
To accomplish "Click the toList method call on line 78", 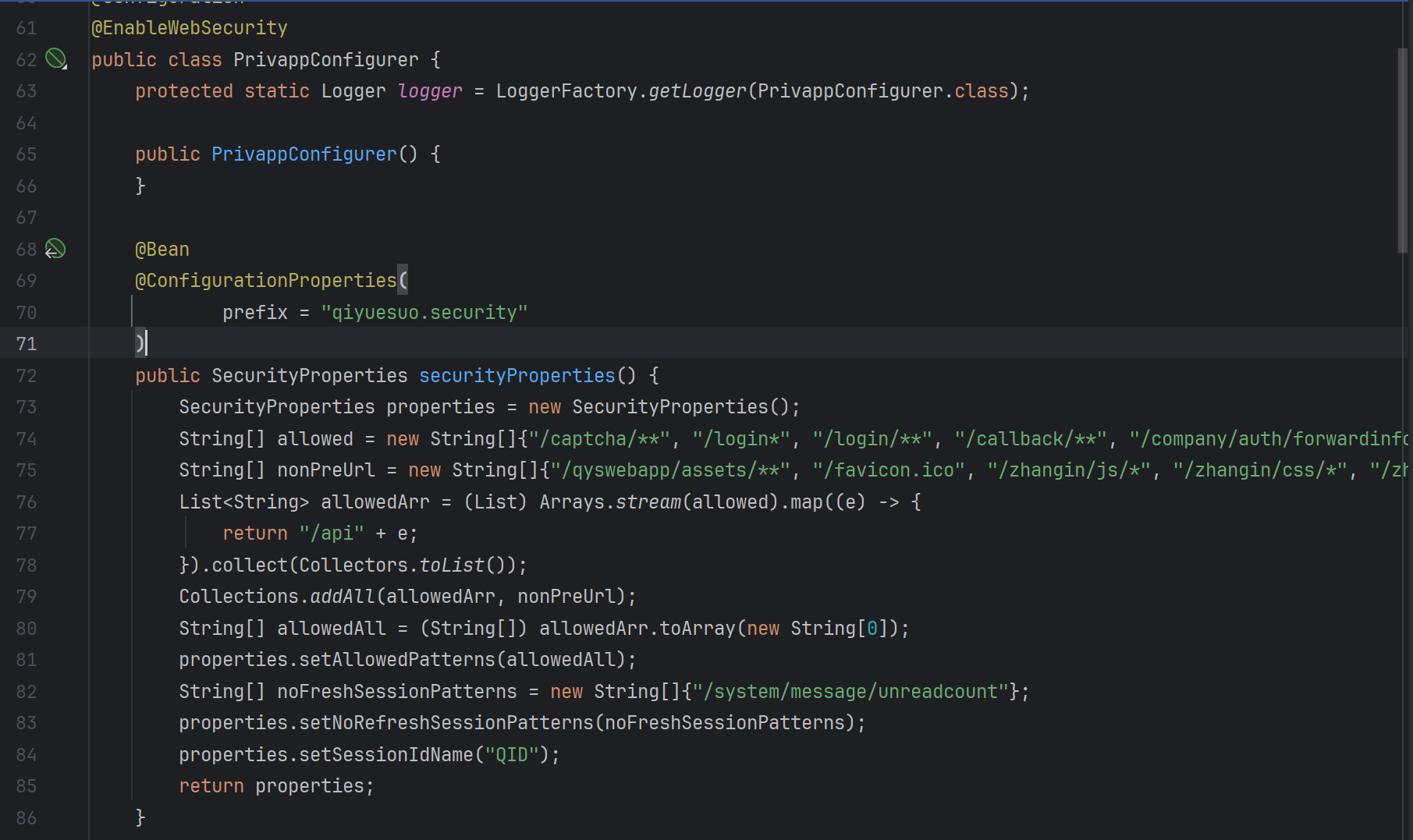I will pos(452,565).
